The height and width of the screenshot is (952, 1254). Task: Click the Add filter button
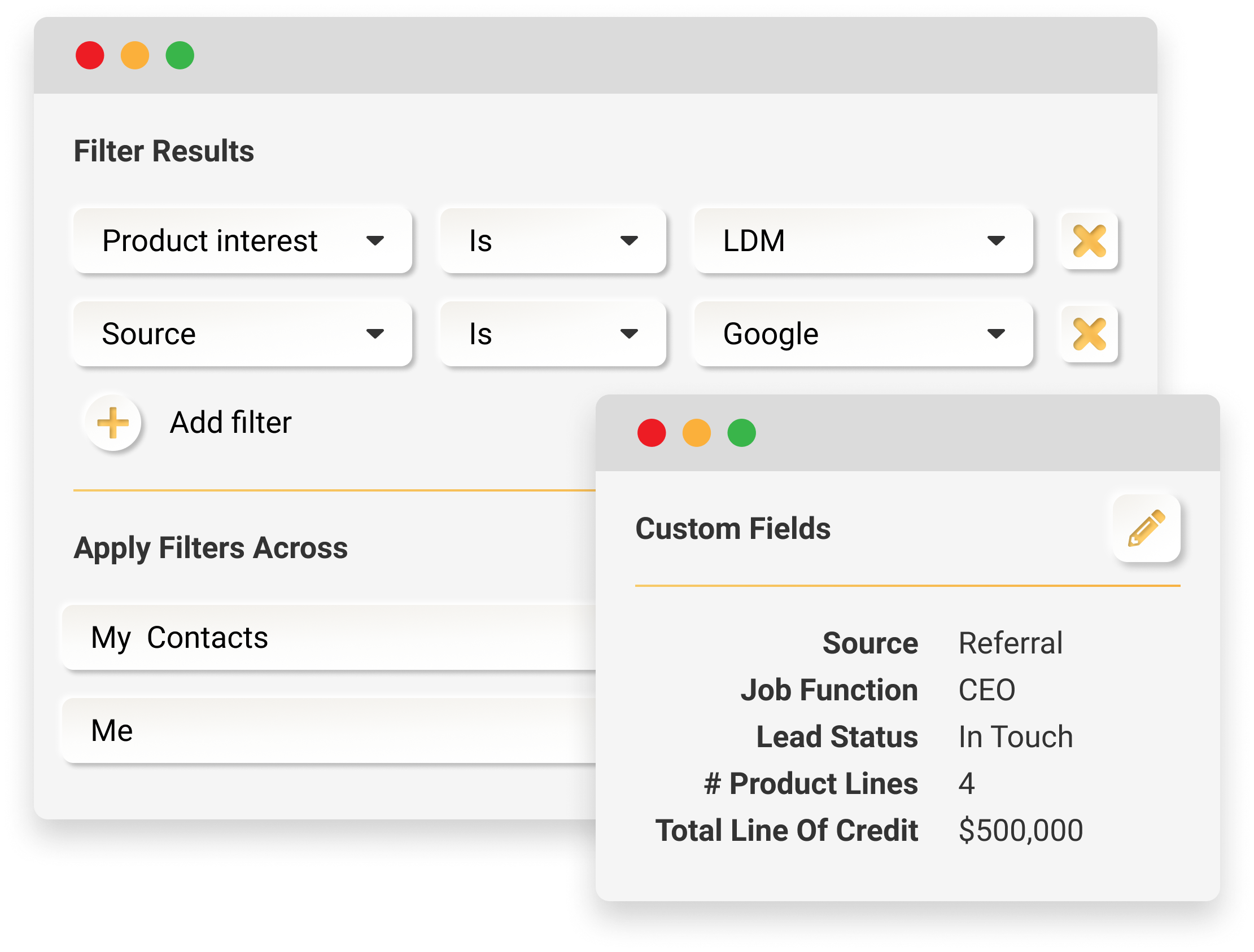pyautogui.click(x=230, y=423)
